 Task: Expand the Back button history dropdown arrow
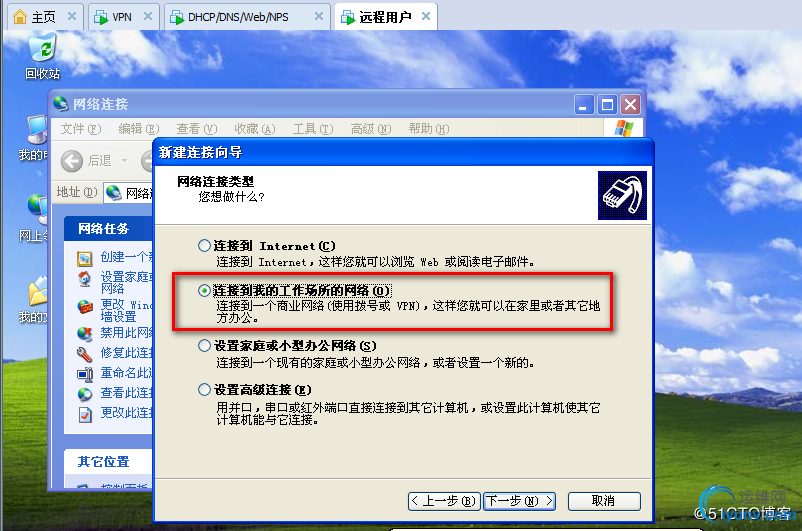[x=124, y=161]
